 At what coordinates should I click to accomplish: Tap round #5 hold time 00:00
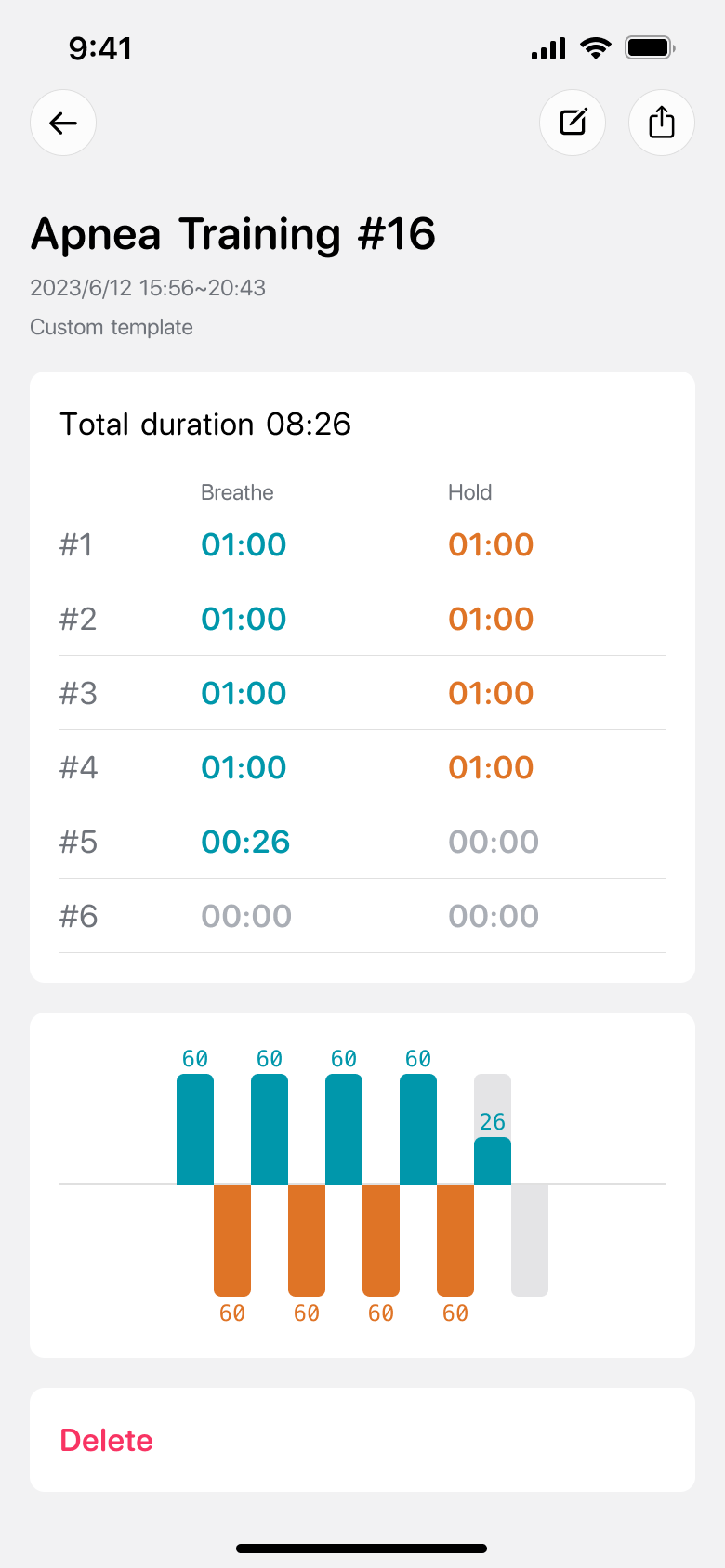pyautogui.click(x=494, y=842)
